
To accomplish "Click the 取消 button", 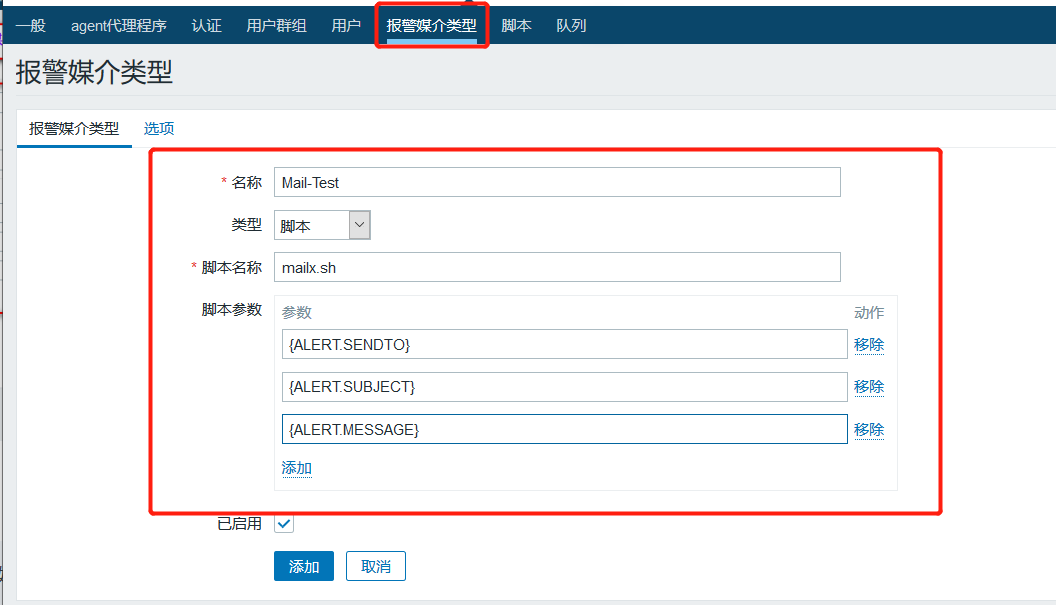I will coord(376,566).
